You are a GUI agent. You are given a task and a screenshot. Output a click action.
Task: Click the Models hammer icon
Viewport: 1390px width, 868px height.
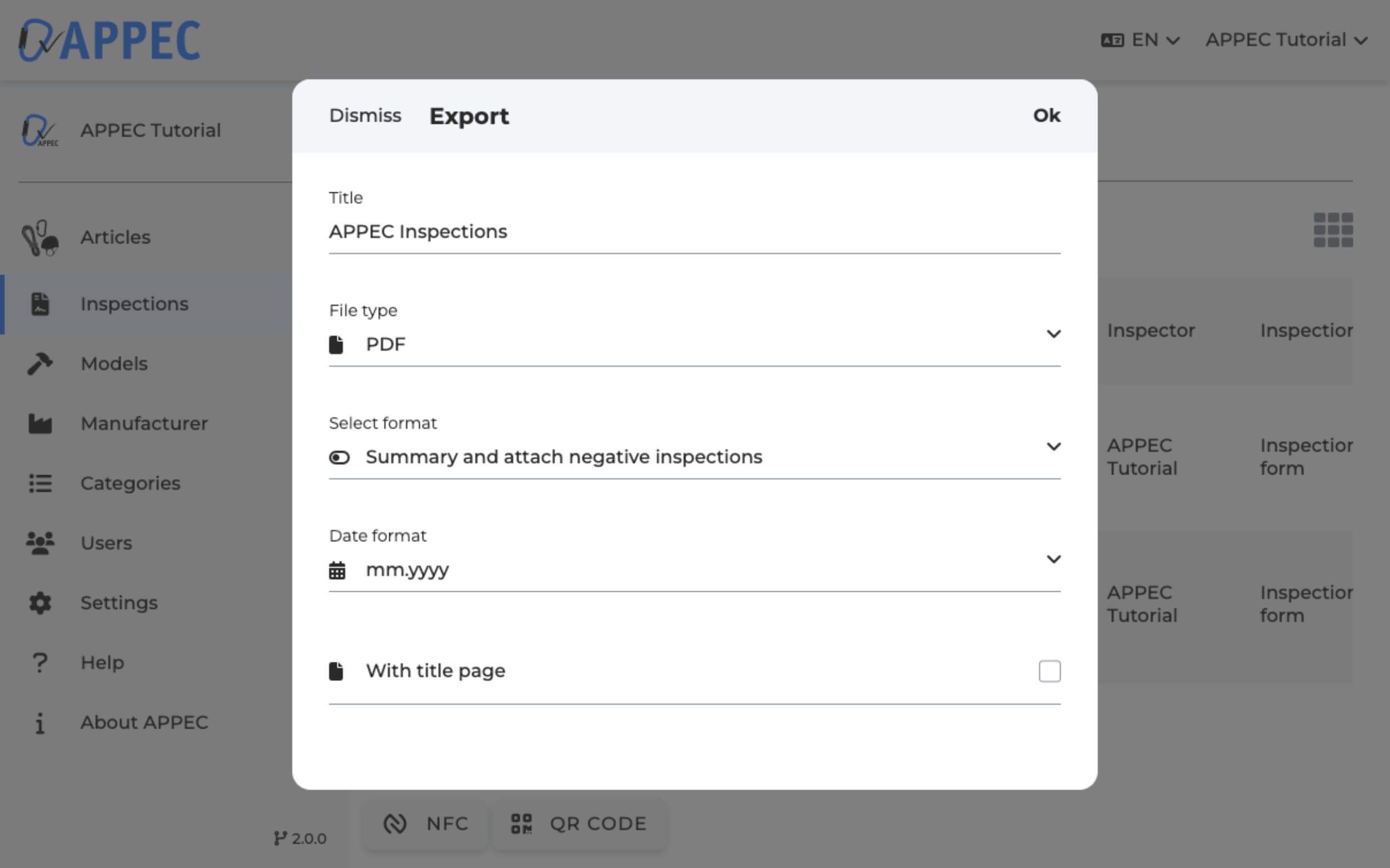pos(39,363)
